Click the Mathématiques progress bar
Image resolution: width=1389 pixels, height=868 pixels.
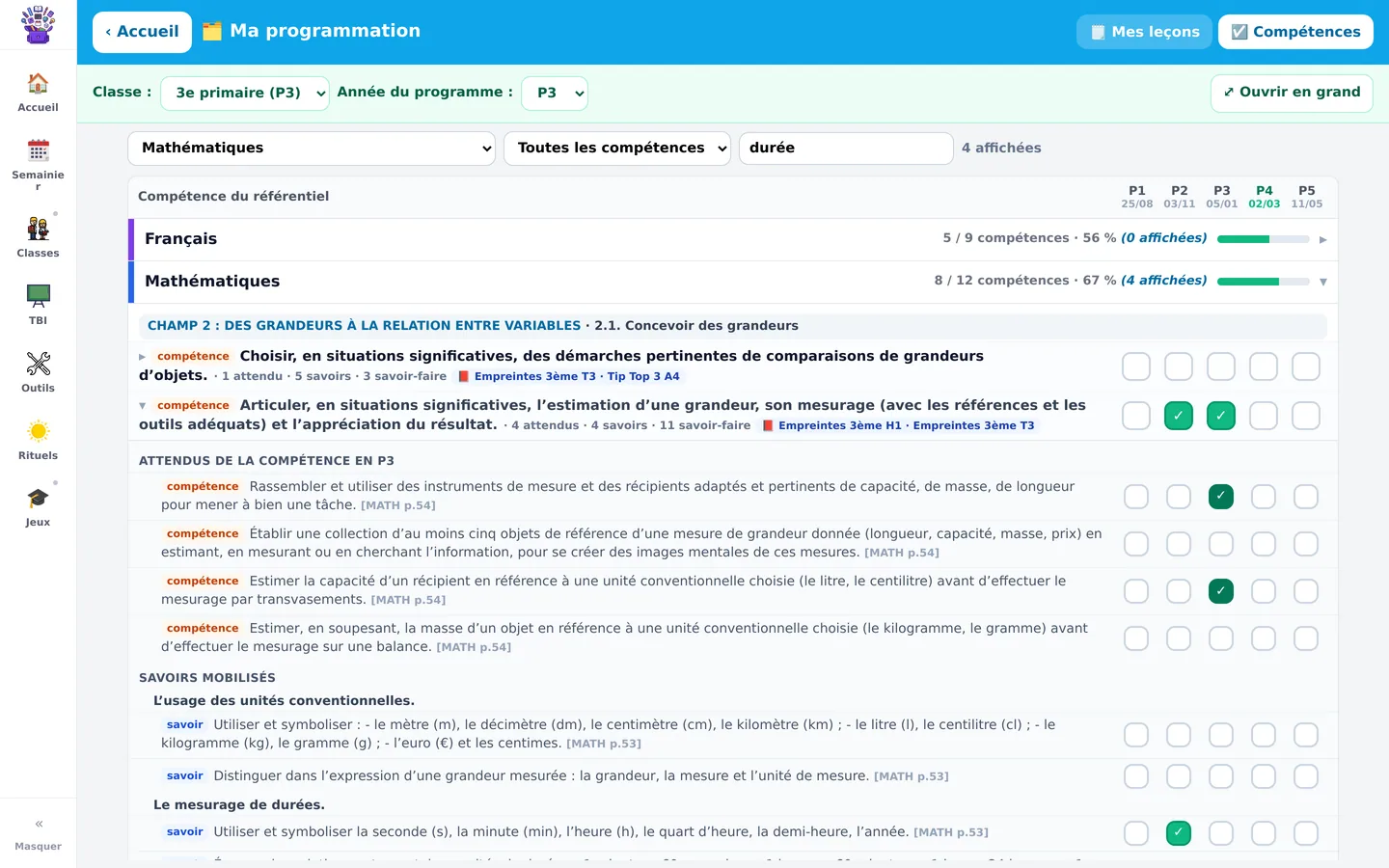click(1264, 282)
